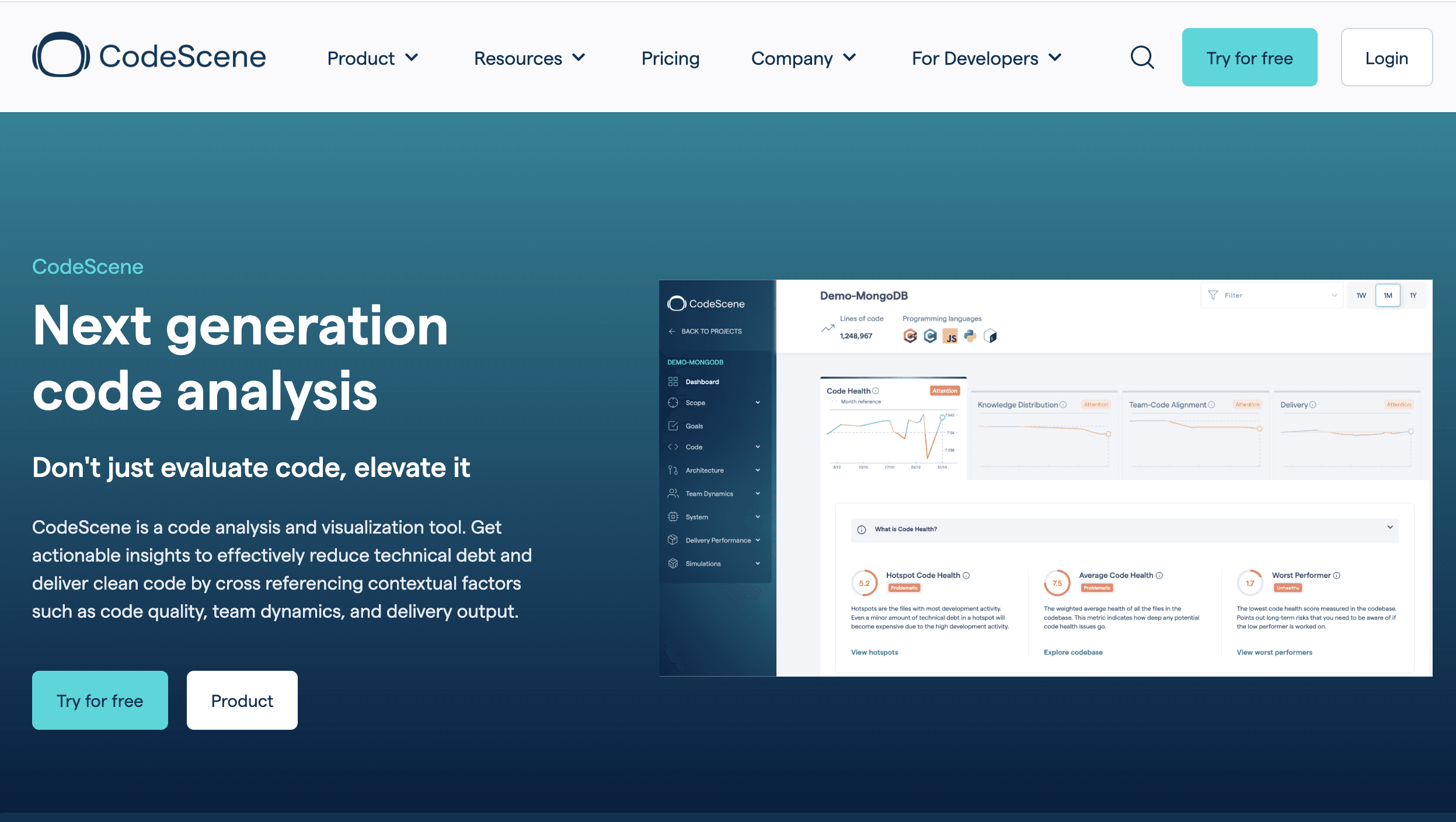Click the header Try for free button
The image size is (1456, 822).
click(1249, 57)
